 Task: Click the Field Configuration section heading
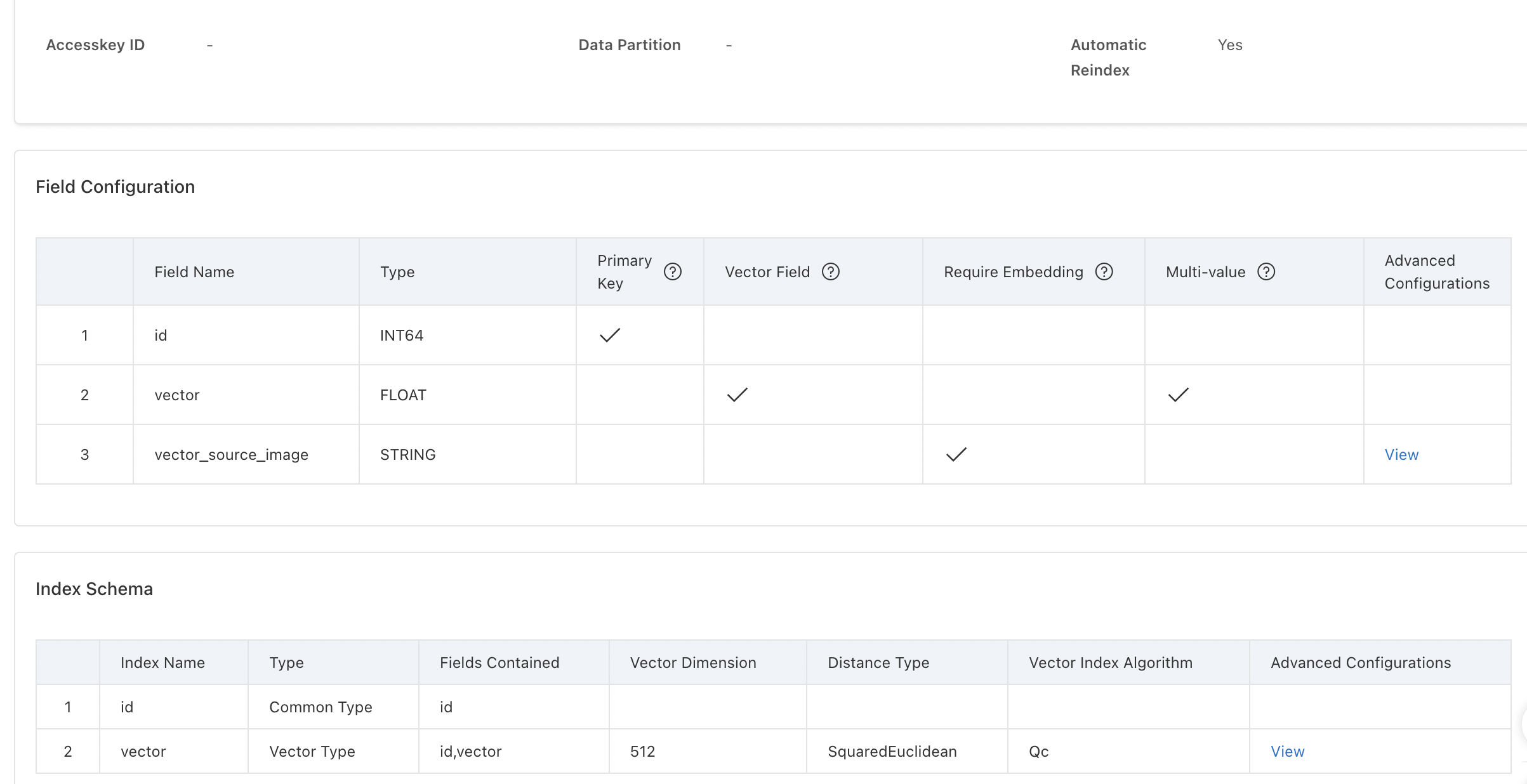(x=115, y=186)
